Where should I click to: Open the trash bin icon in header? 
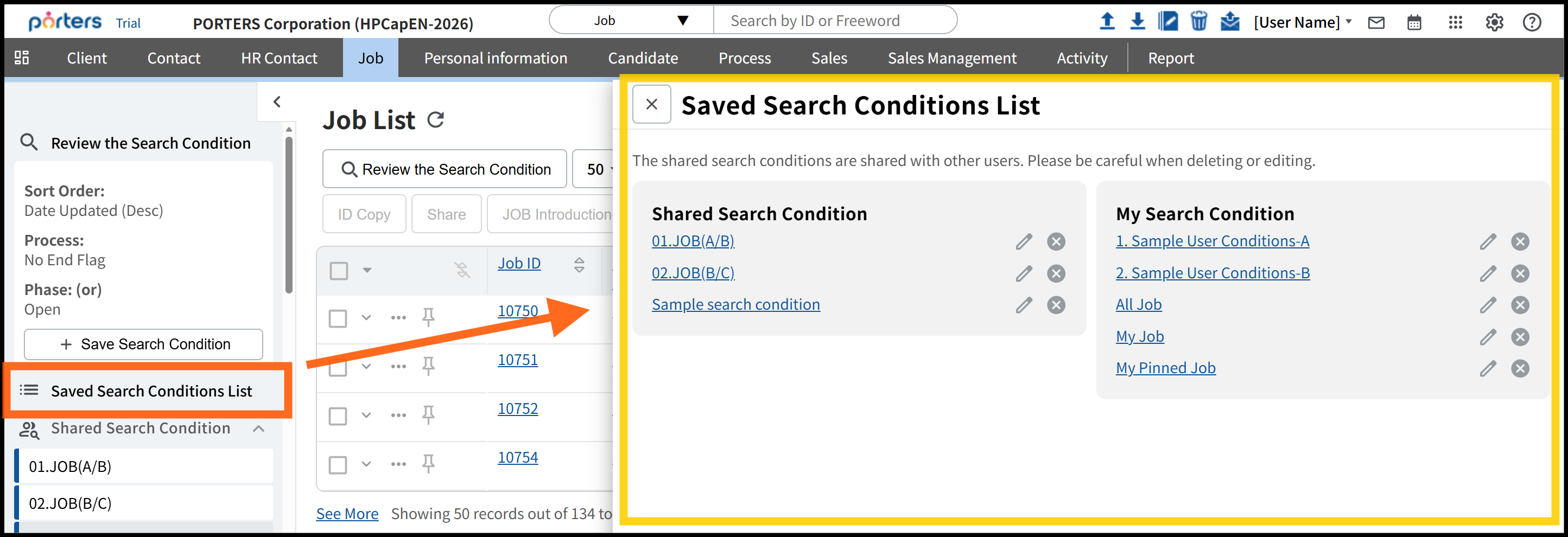pos(1198,21)
